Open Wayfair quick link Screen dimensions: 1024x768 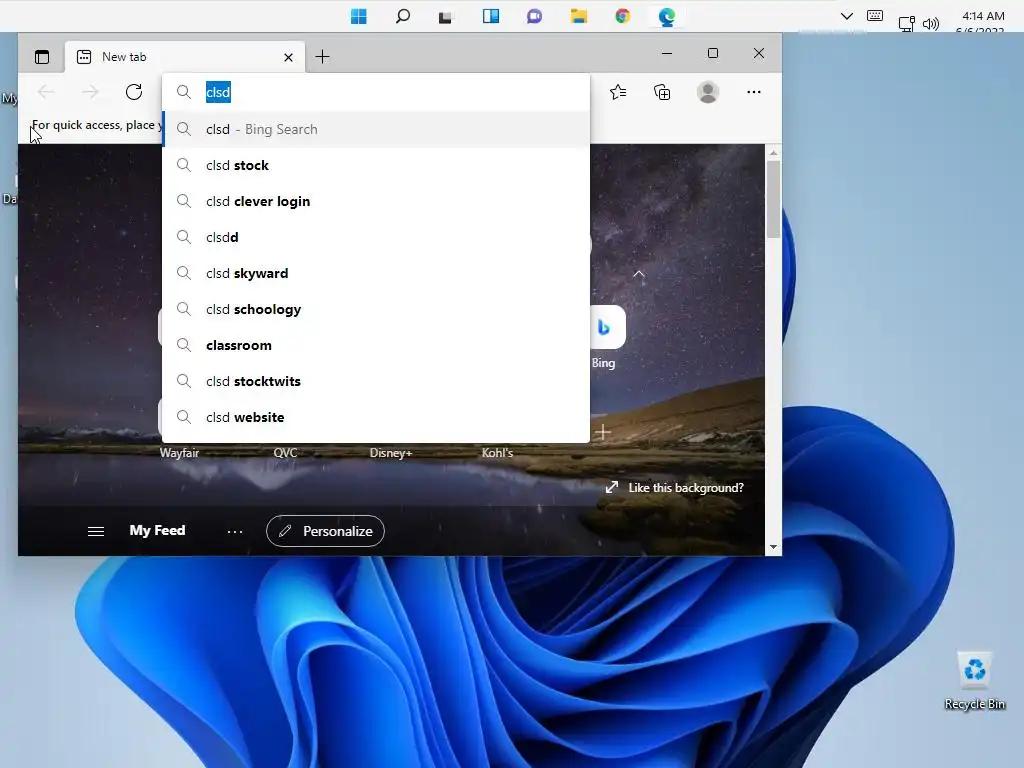179,453
